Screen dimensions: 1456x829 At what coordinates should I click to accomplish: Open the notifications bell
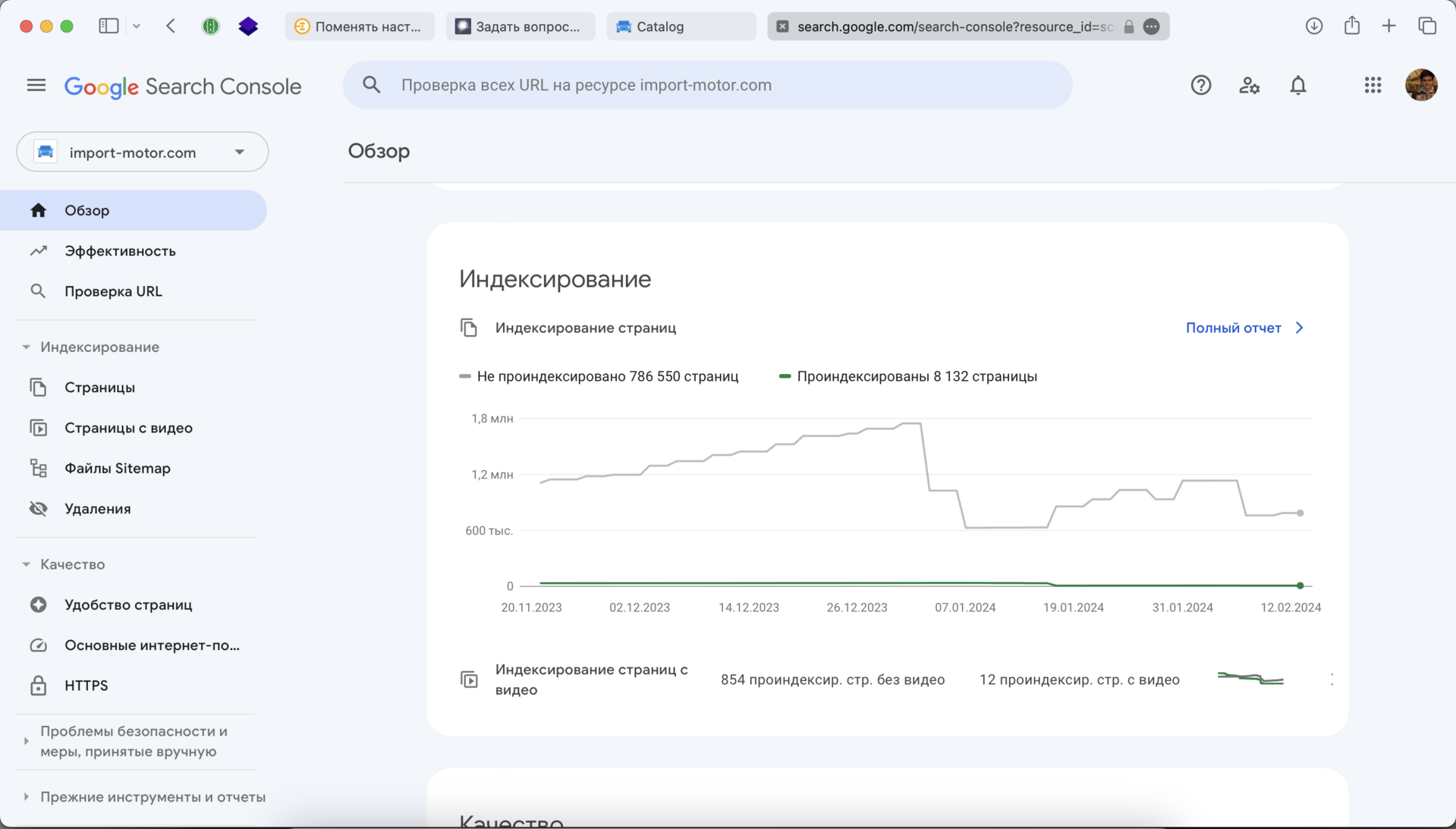click(1298, 85)
